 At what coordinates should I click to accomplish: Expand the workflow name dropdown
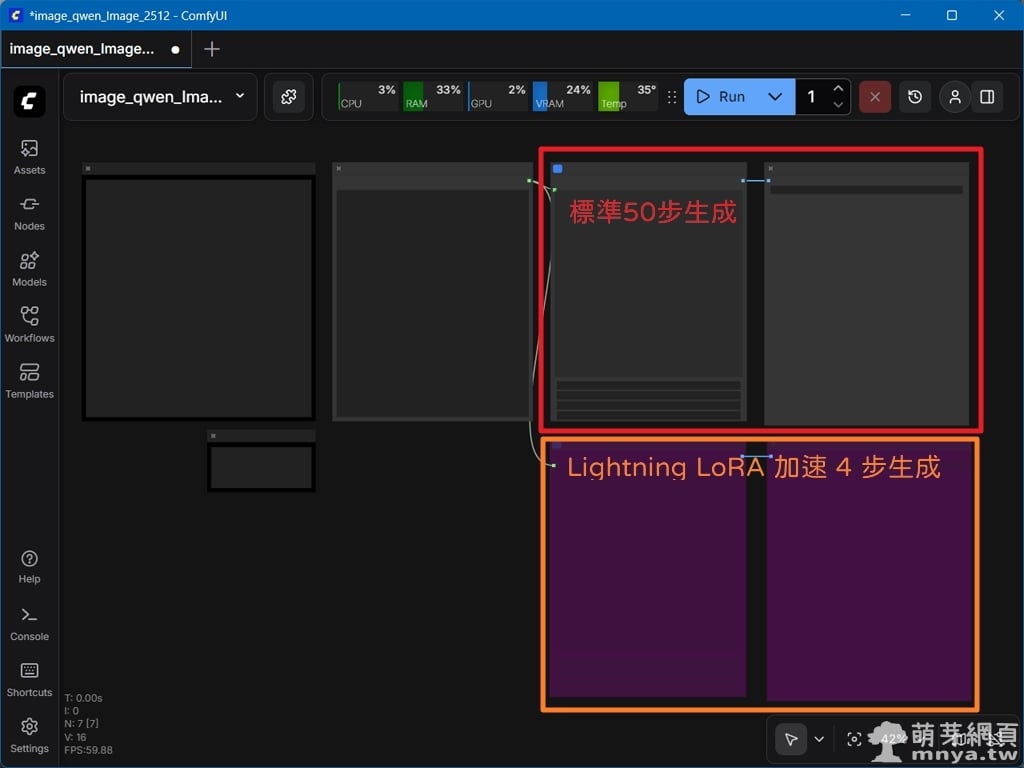(239, 96)
